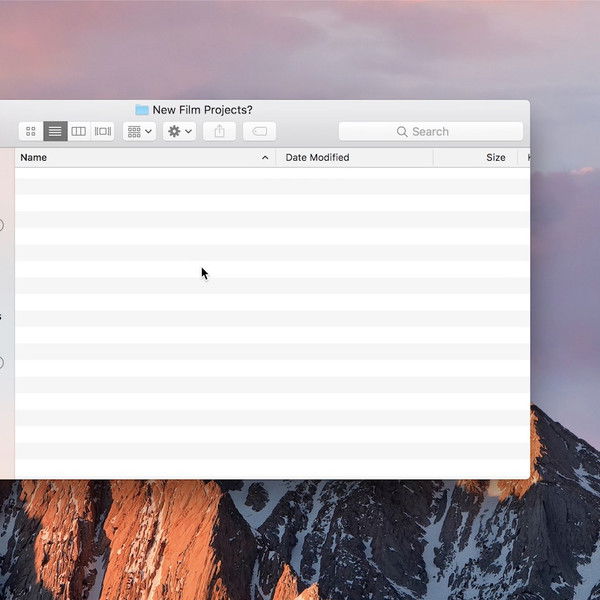
Task: Click the Share toolbar button
Action: tap(220, 131)
